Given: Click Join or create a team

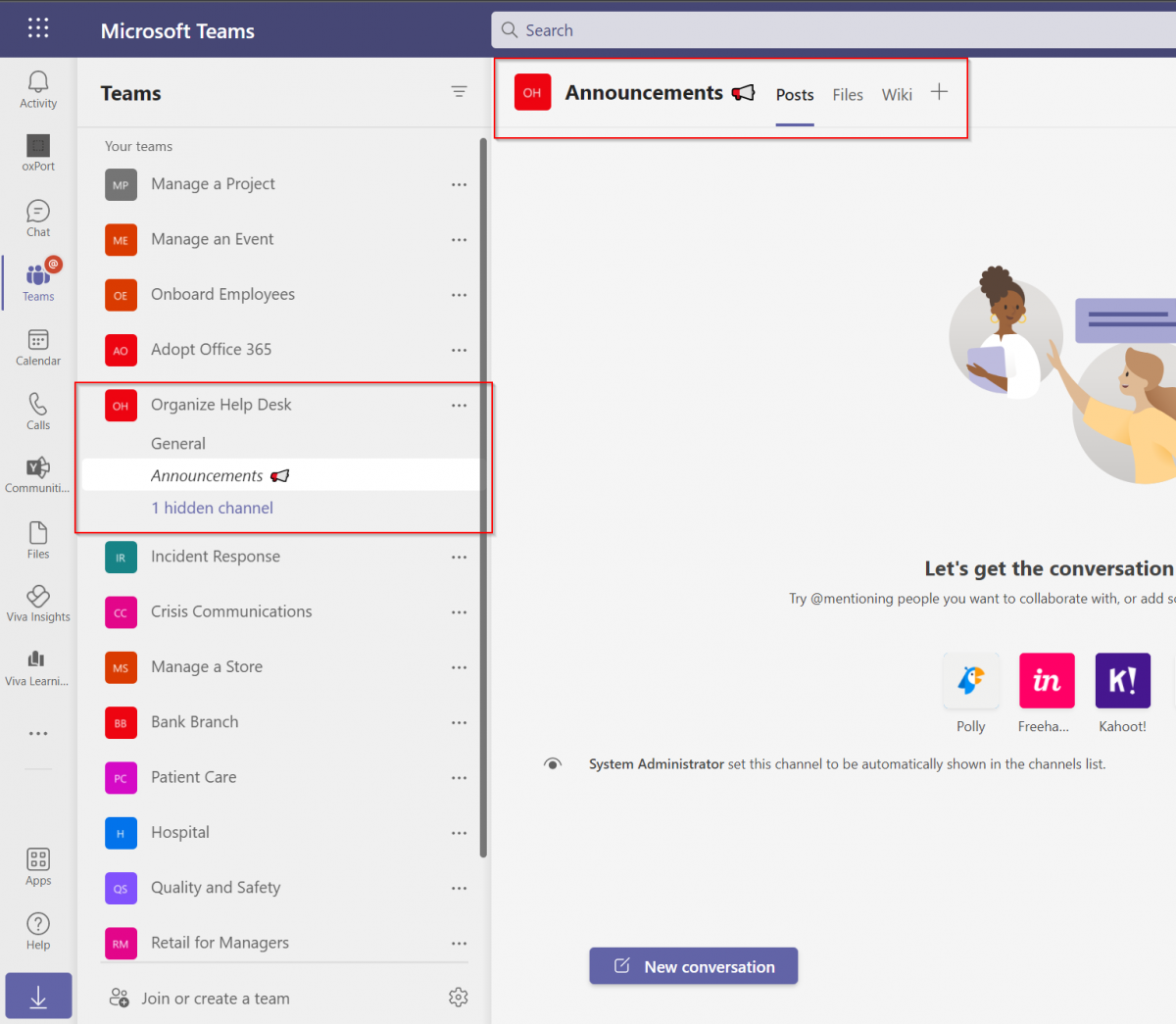Looking at the screenshot, I should [215, 998].
